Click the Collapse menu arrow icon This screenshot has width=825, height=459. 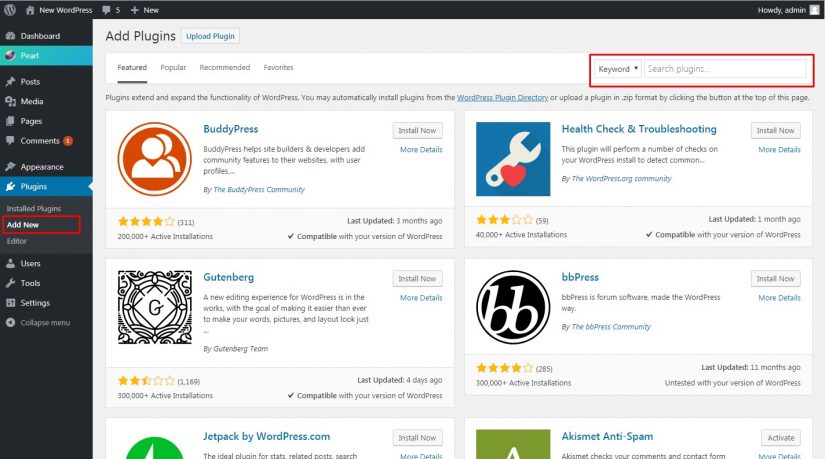click(10, 322)
